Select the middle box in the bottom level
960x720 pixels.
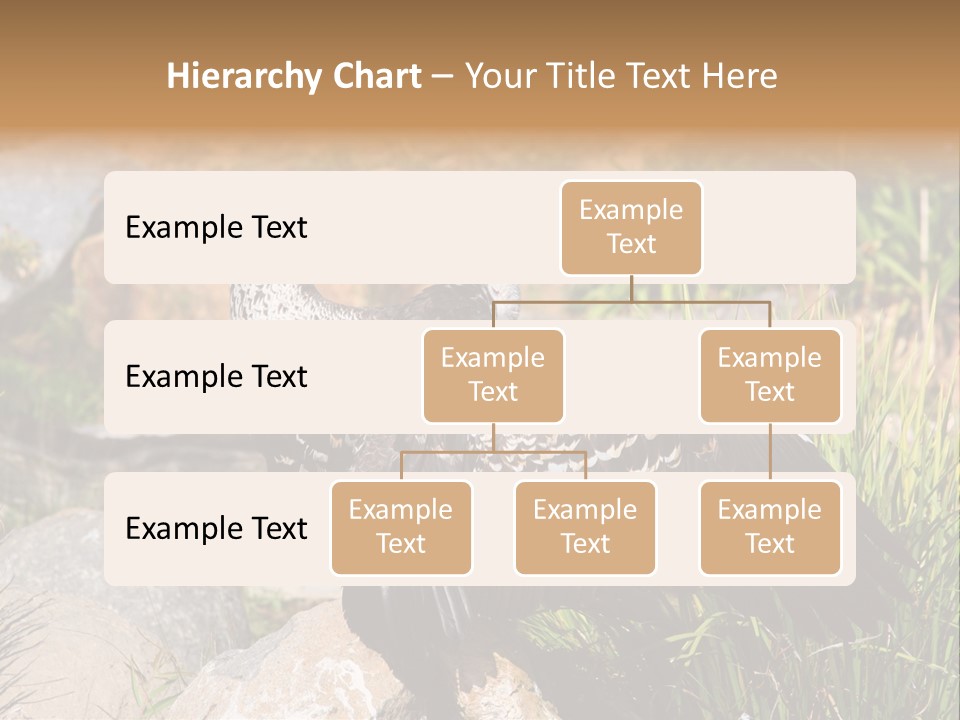585,527
